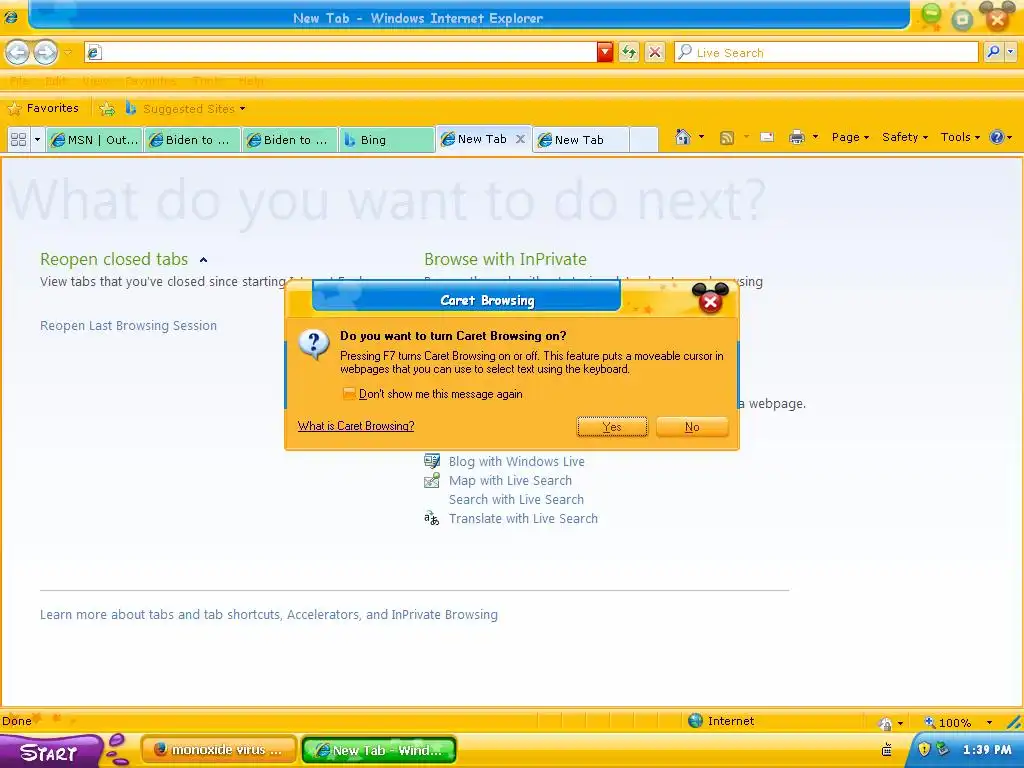Open the Home button dropdown arrow
Image resolution: width=1024 pixels, height=768 pixels.
(x=701, y=137)
